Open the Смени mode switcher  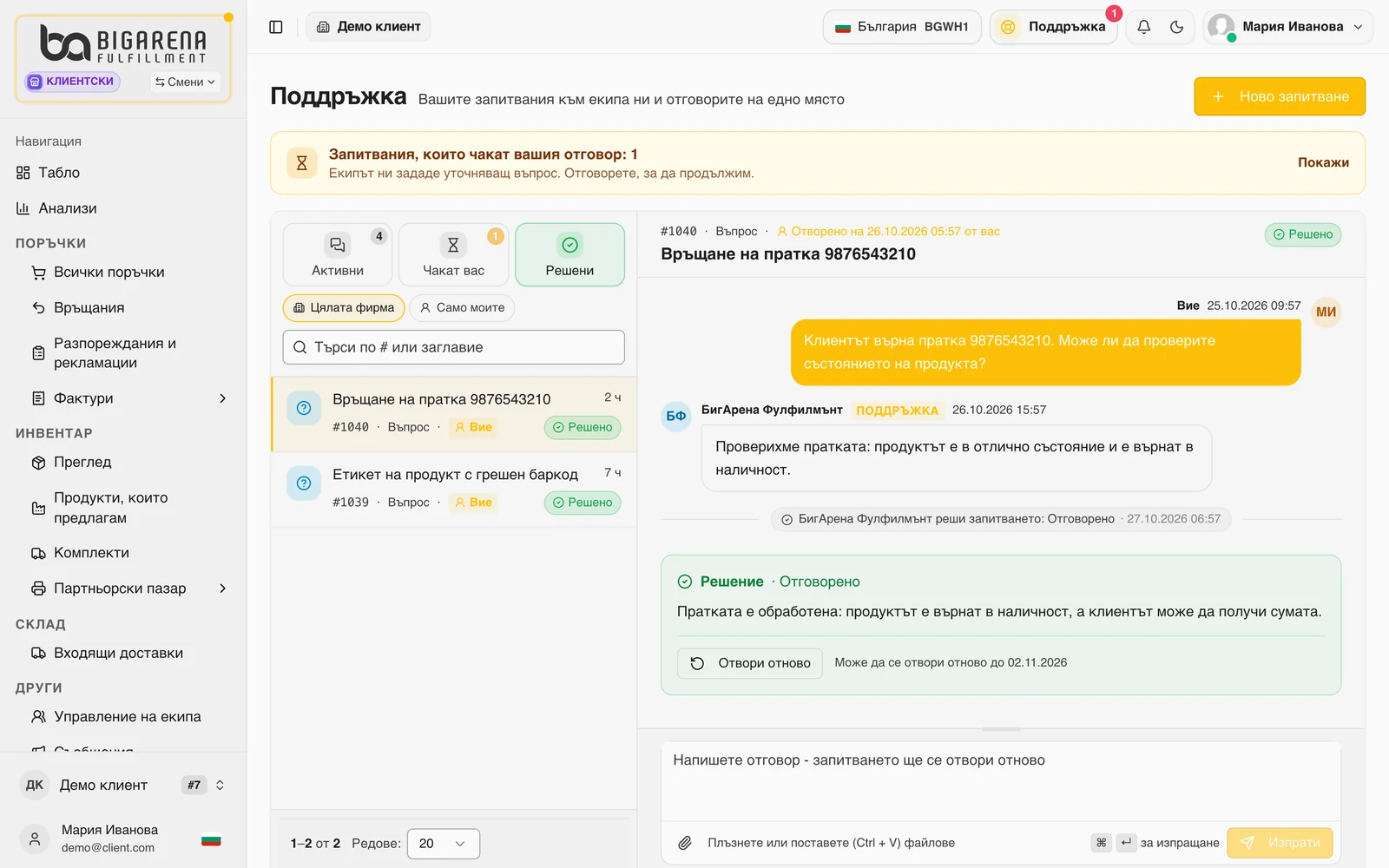185,82
